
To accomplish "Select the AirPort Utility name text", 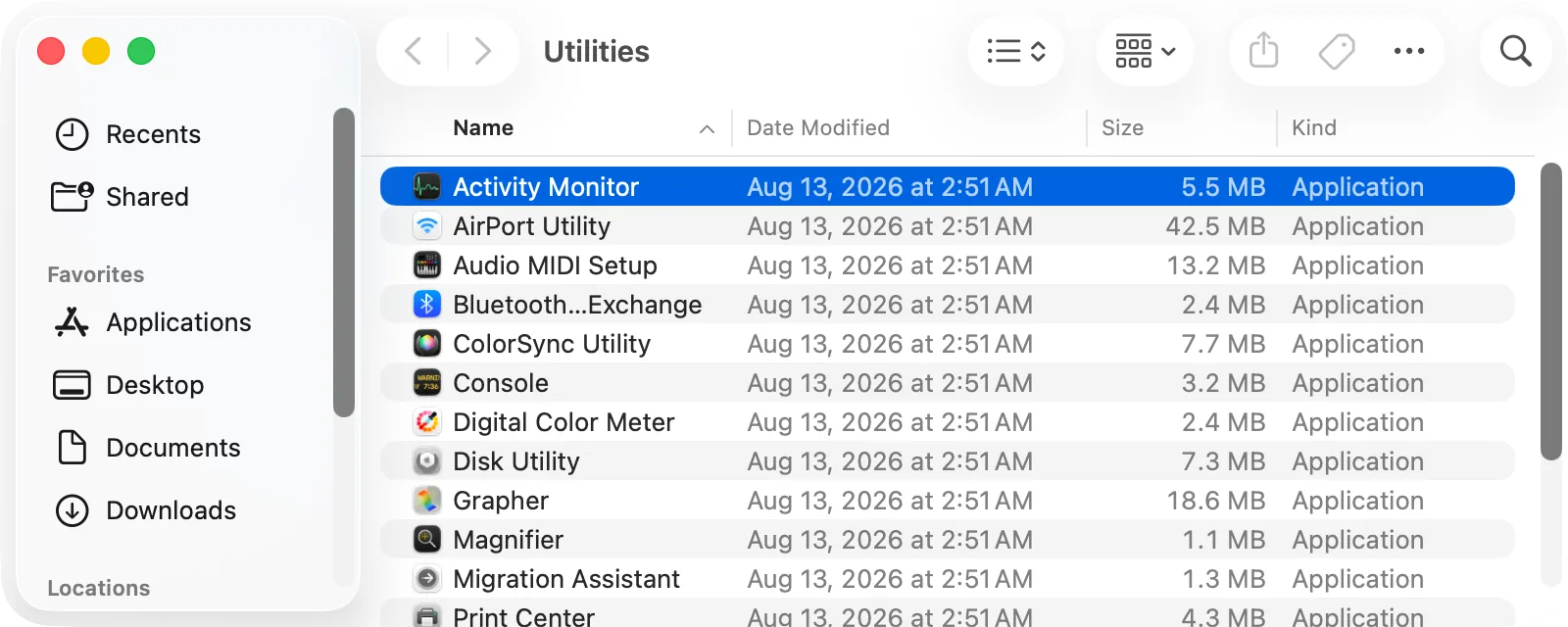I will 531,225.
